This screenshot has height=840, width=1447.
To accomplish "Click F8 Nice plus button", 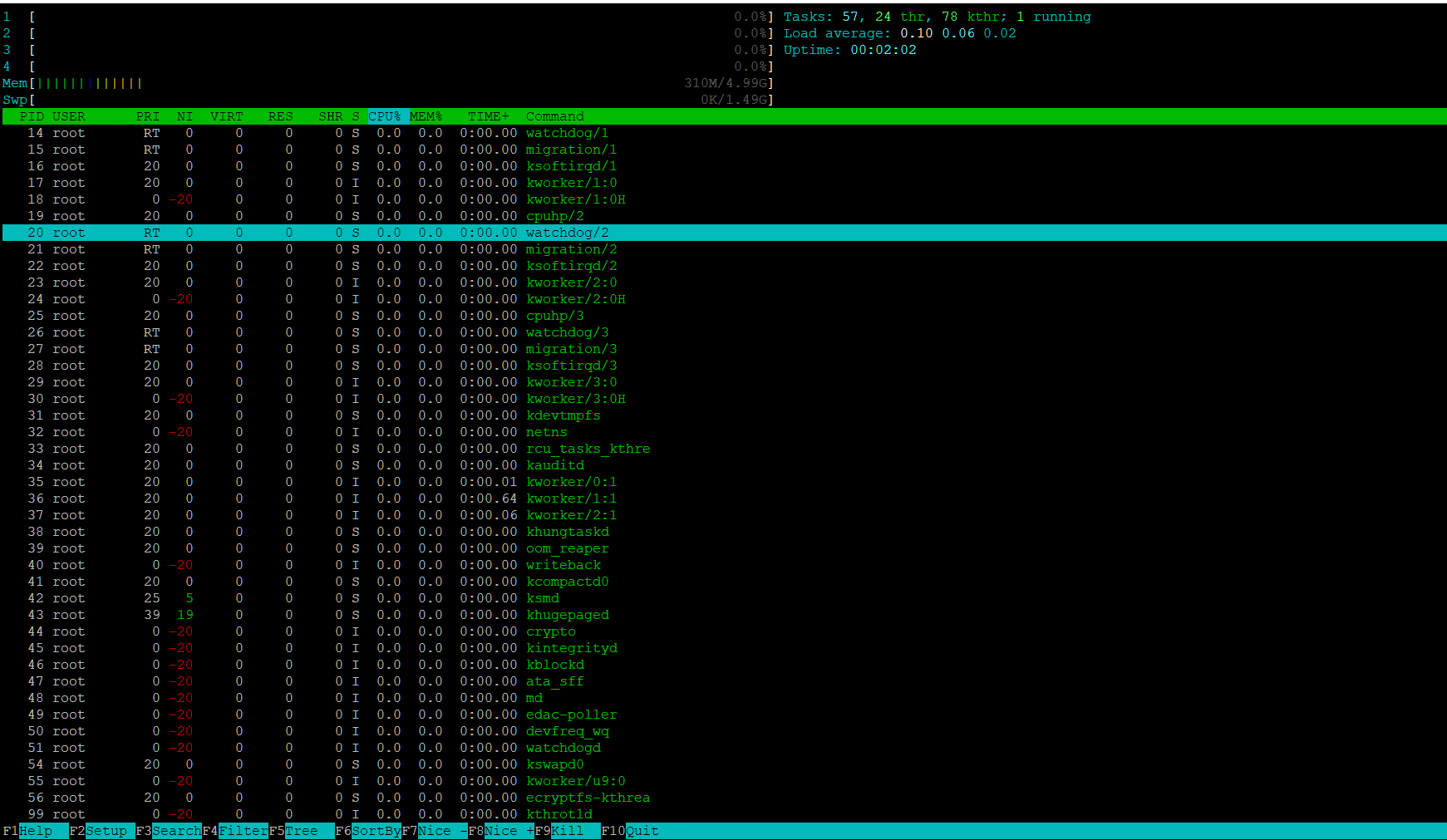I will click(500, 831).
